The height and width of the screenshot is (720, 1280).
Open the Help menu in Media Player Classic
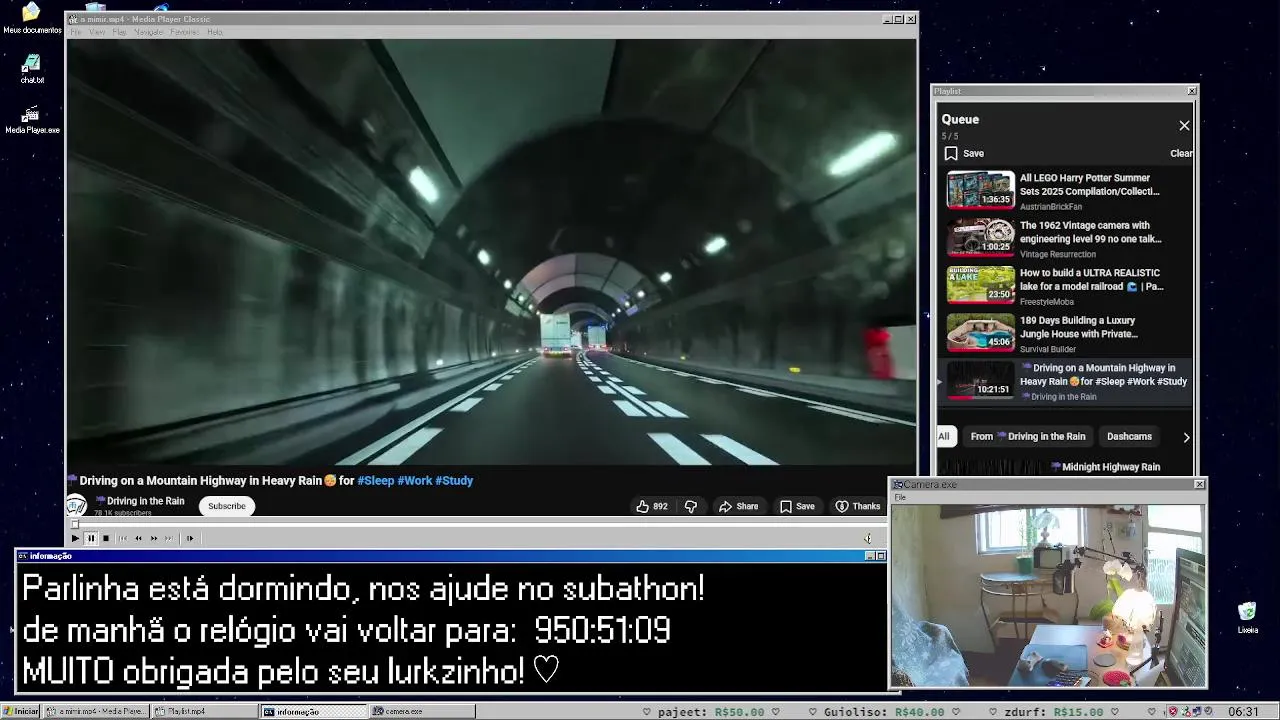[214, 32]
